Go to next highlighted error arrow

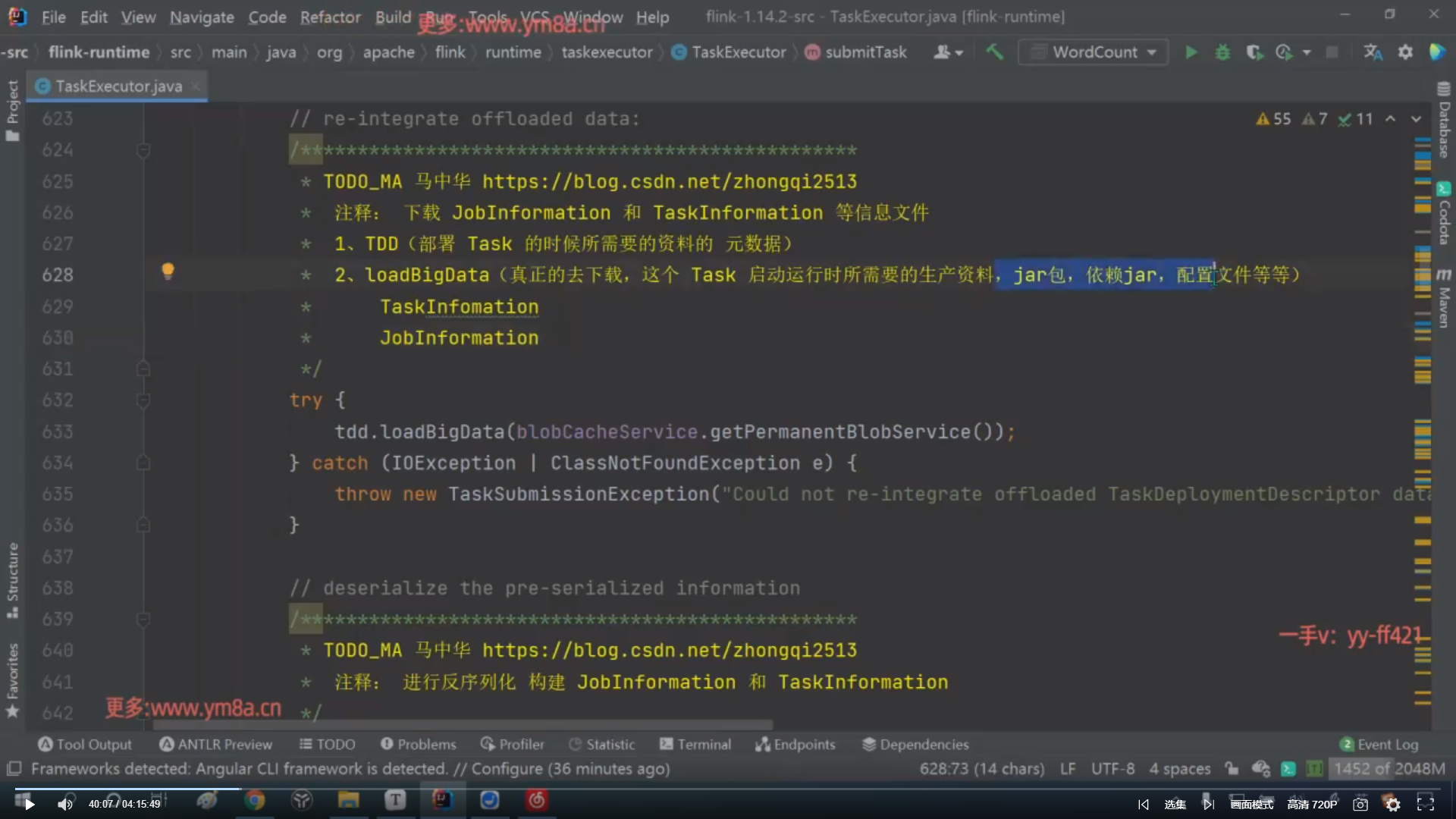1415,119
